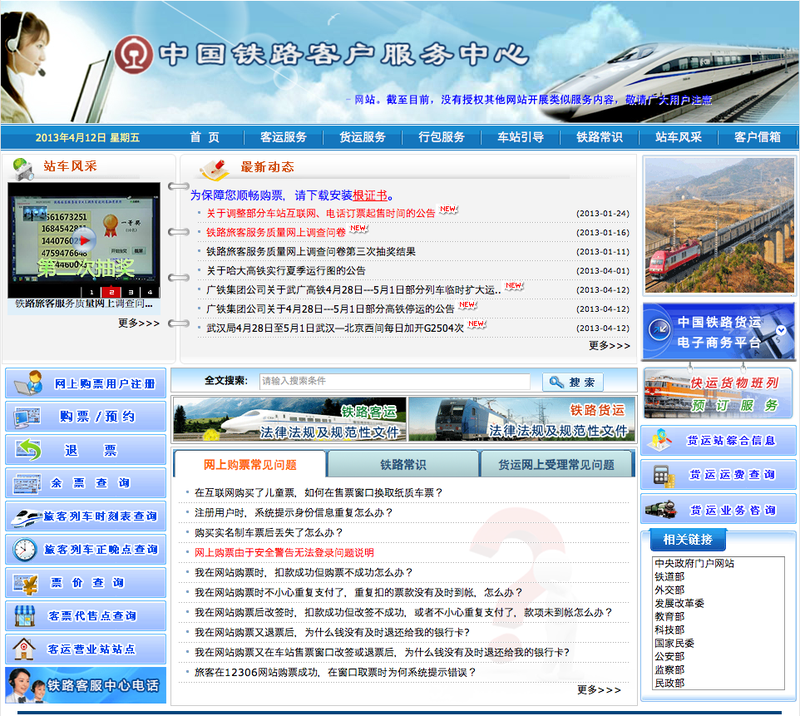Open 中国铁路货运电子商务平台 banner

(718, 331)
